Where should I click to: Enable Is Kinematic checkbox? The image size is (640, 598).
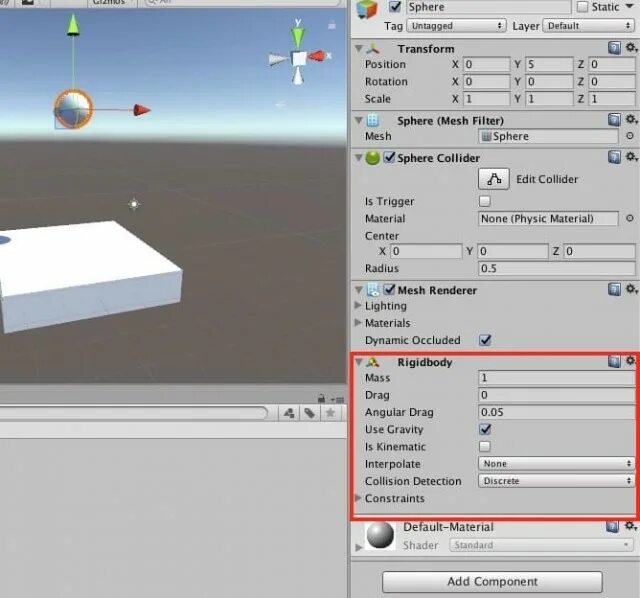coord(484,446)
